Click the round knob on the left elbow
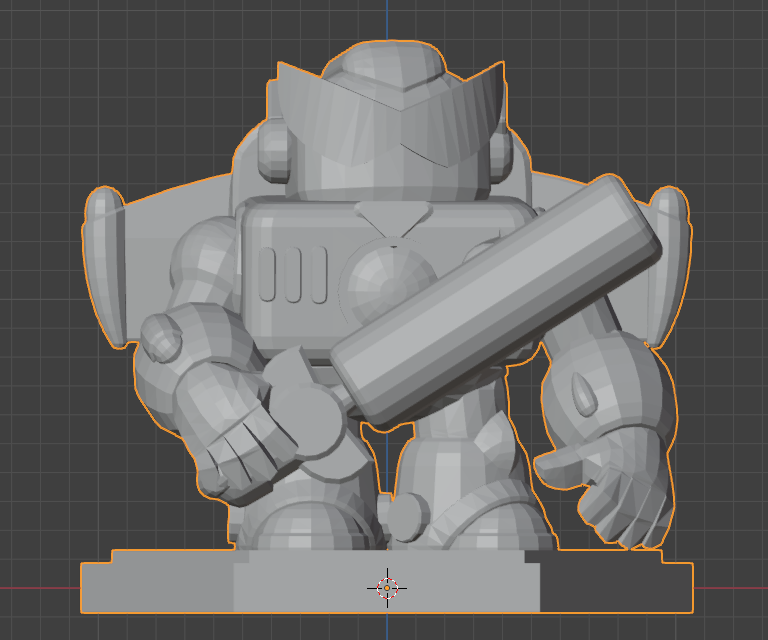This screenshot has width=768, height=640. pyautogui.click(x=161, y=337)
